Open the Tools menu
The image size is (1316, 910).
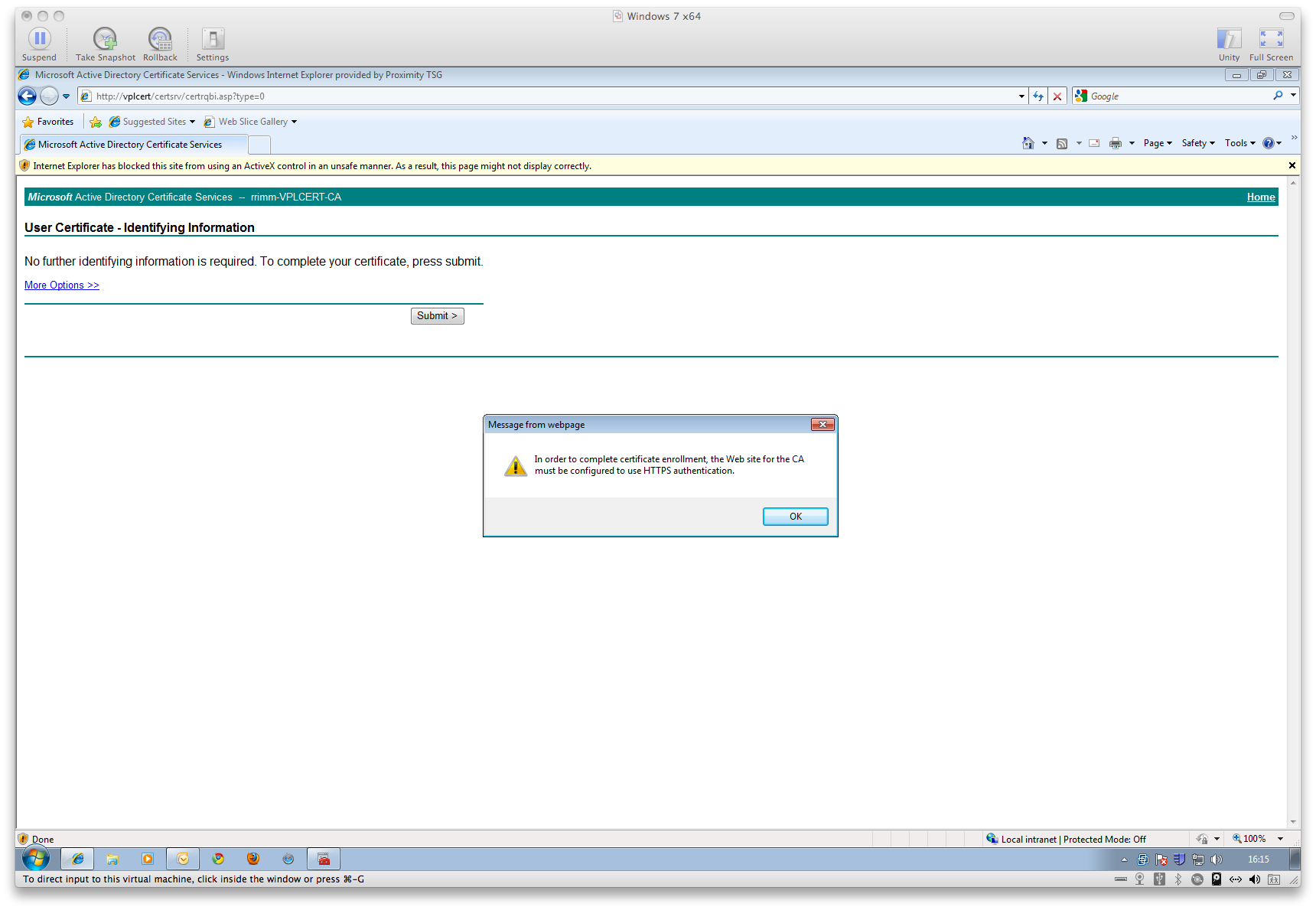coord(1239,143)
